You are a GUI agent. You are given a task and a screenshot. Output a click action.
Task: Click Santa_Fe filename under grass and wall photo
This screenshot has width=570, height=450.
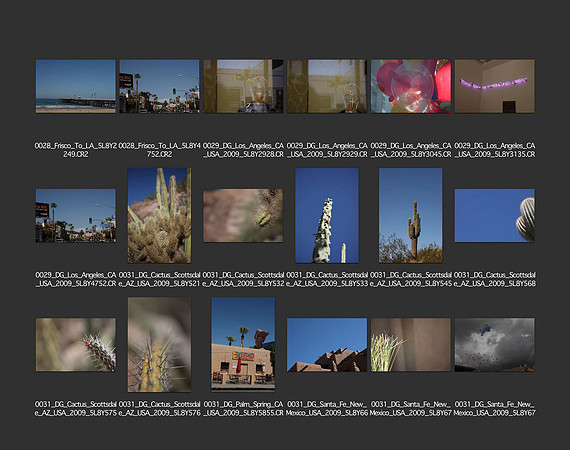(411, 408)
